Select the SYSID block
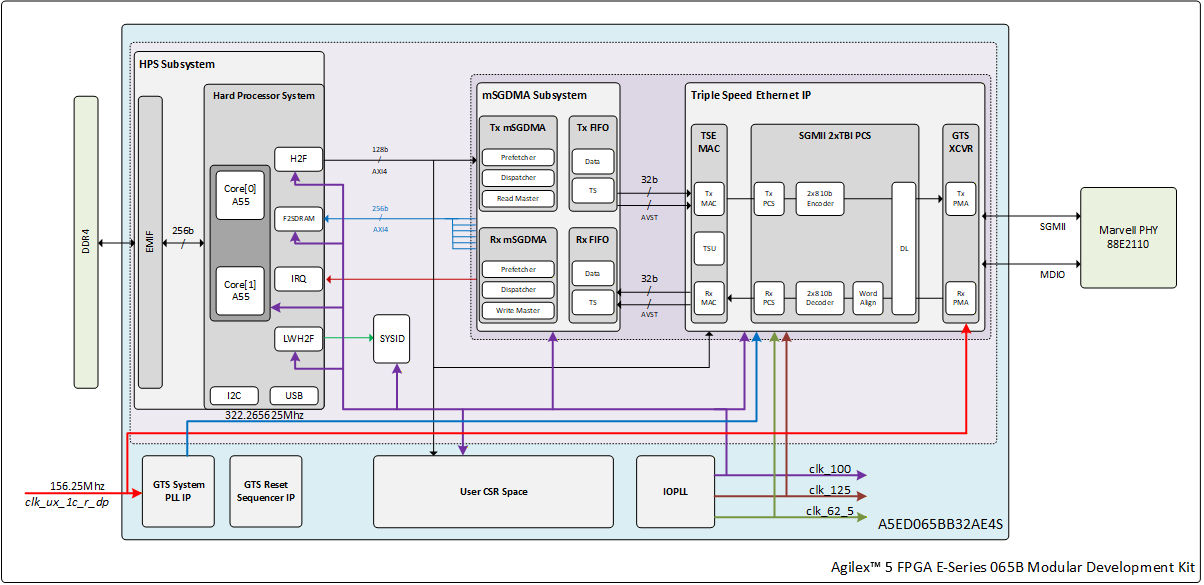This screenshot has height=585, width=1204. coord(392,339)
